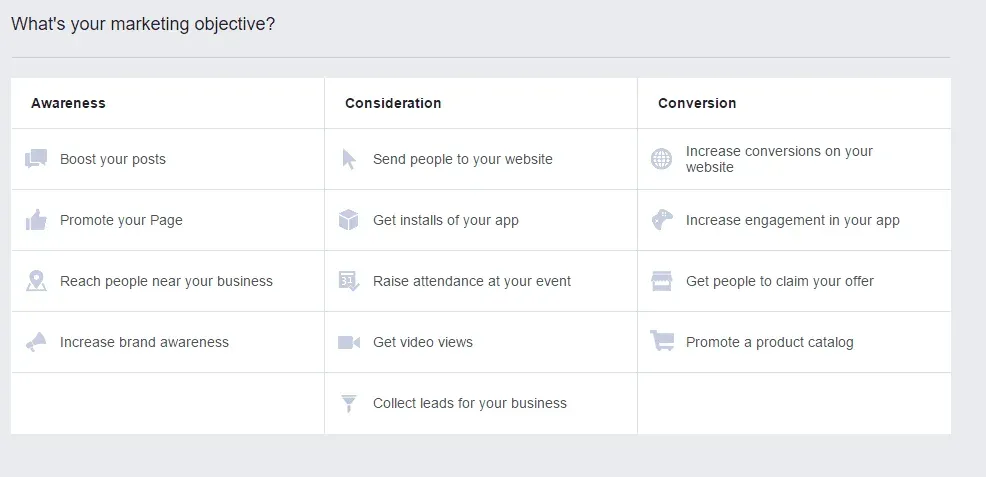
Task: Click the globe icon for website conversions
Action: click(661, 159)
